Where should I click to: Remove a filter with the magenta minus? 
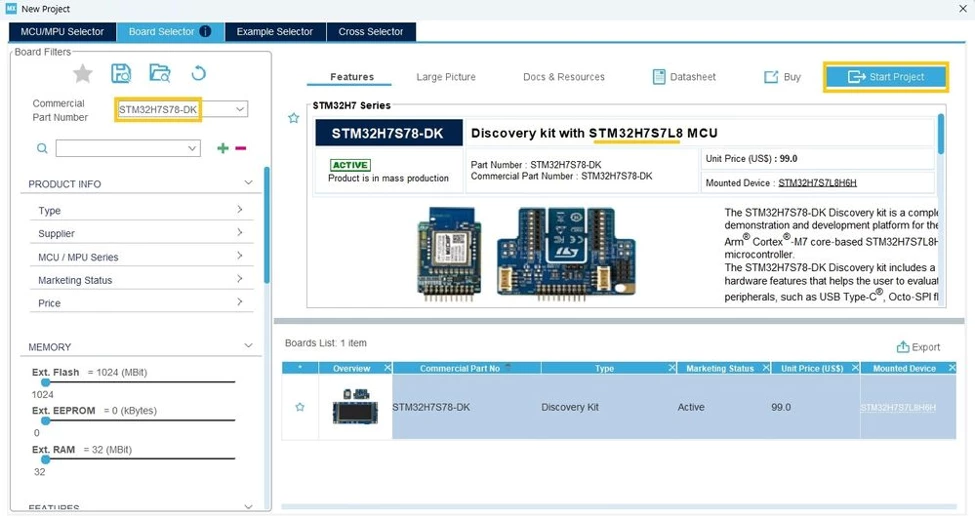241,148
